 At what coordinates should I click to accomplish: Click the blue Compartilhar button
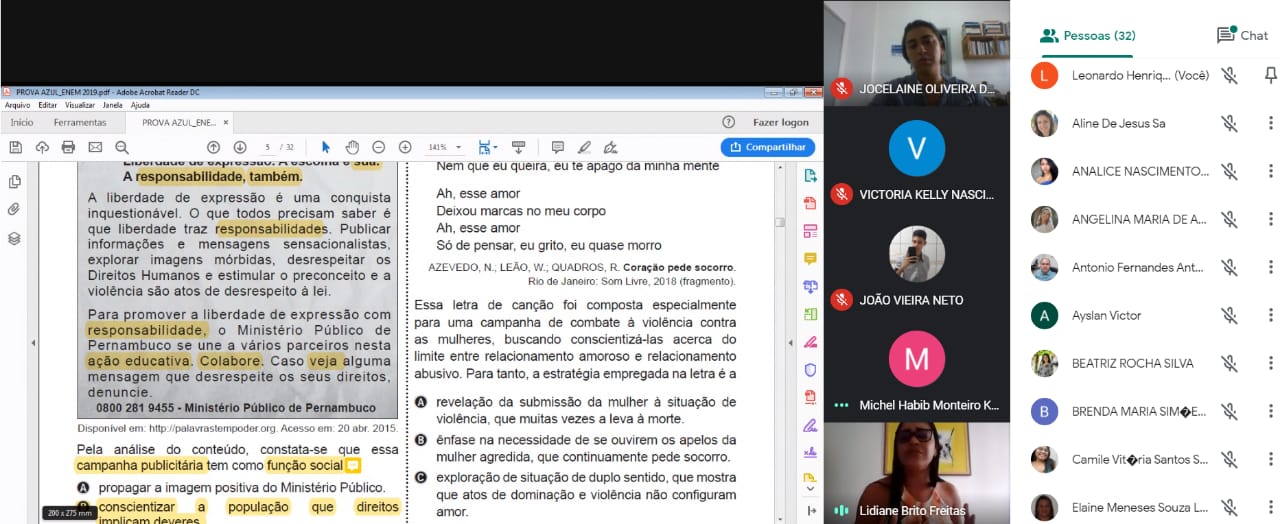[767, 147]
